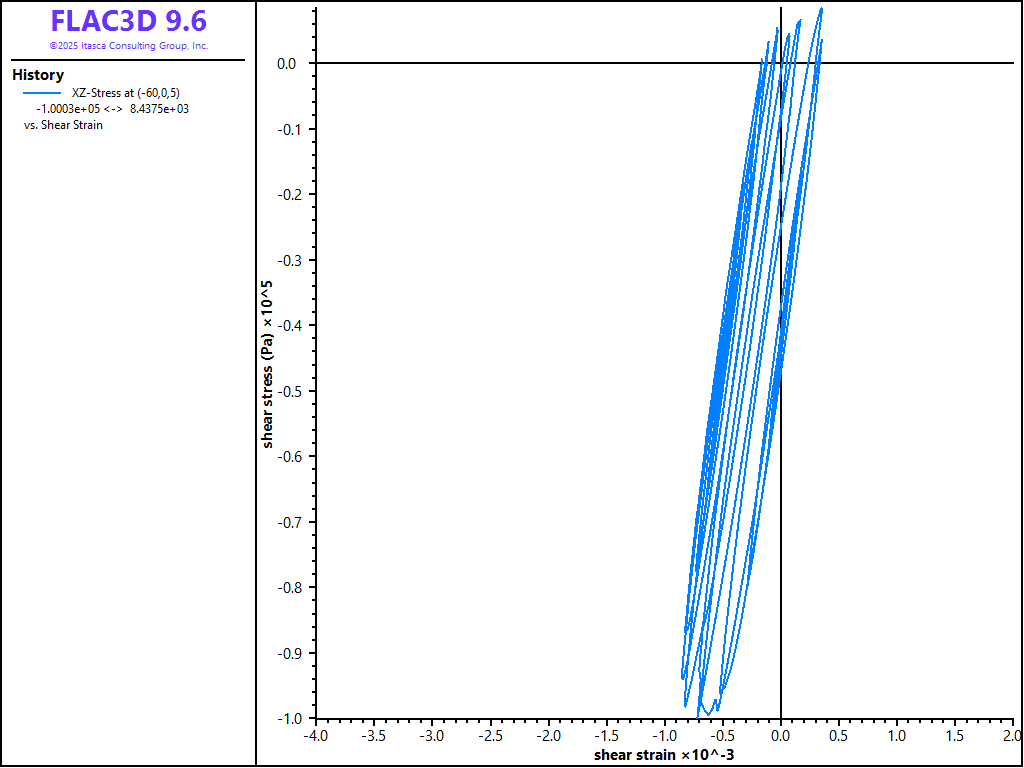Select the XZ-Stress at (-60,0,5) legend entry
1024x768 pixels.
coord(126,93)
